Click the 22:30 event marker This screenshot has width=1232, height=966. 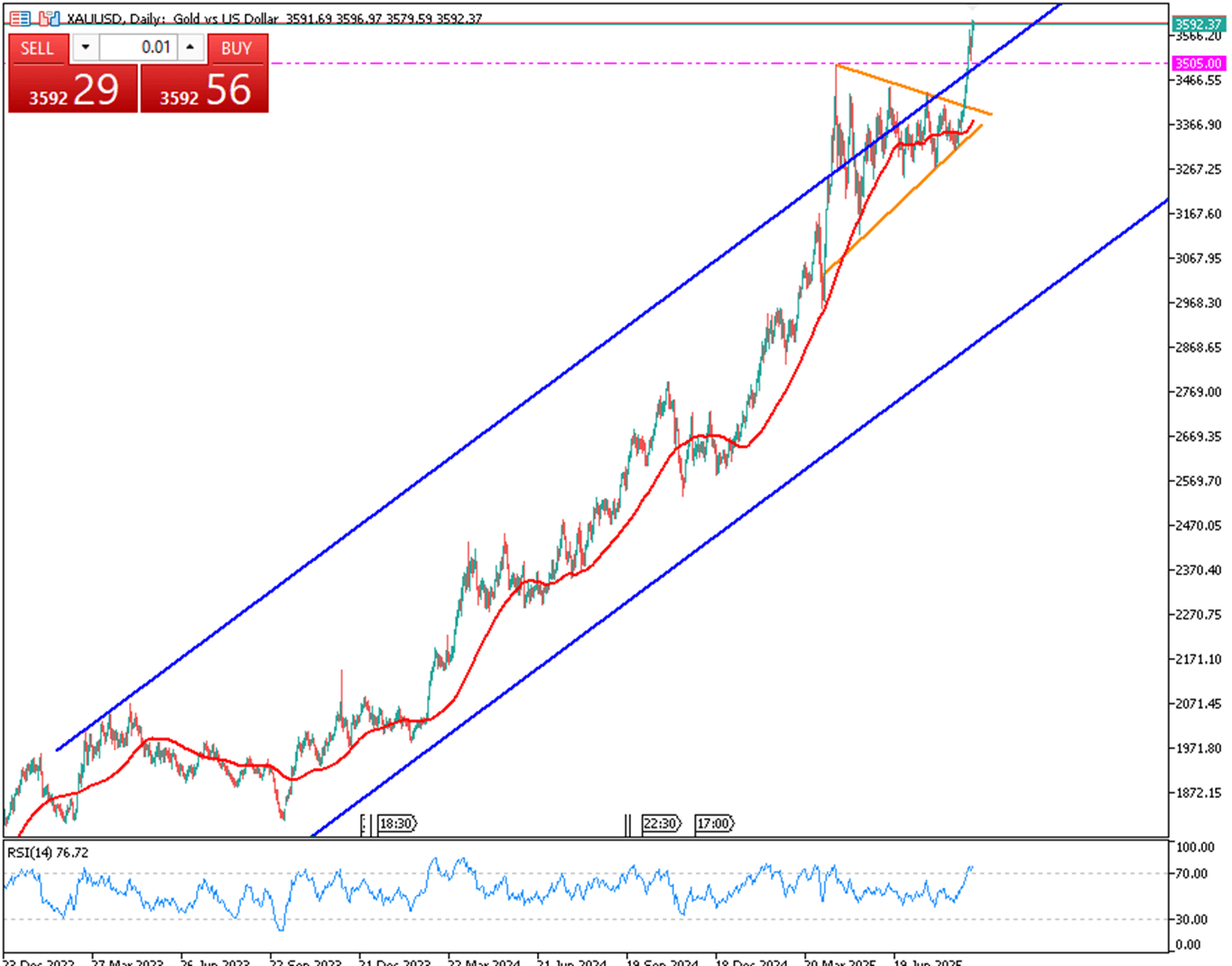660,823
